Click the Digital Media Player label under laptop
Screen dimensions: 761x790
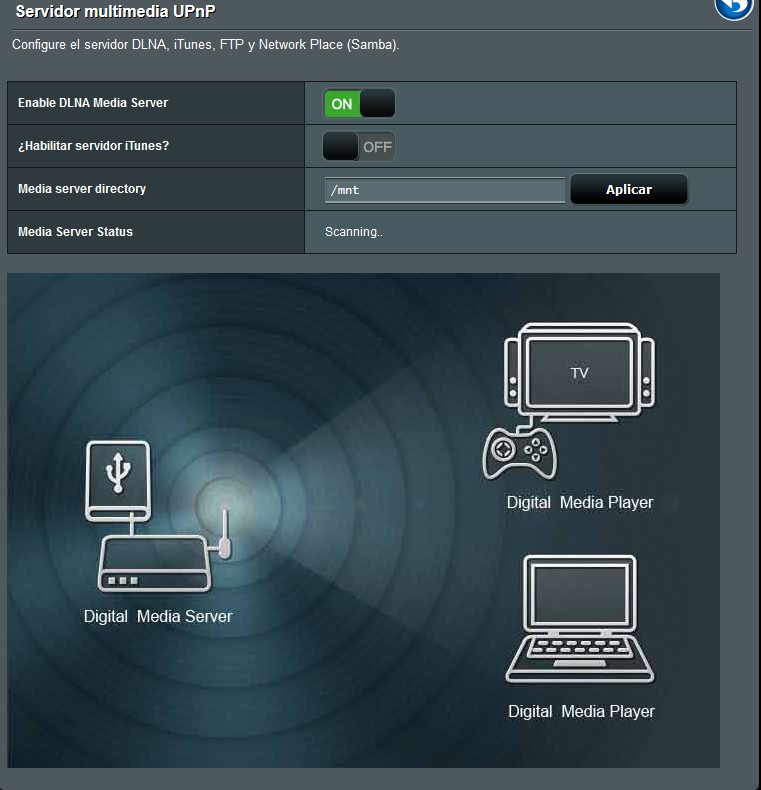pos(582,711)
